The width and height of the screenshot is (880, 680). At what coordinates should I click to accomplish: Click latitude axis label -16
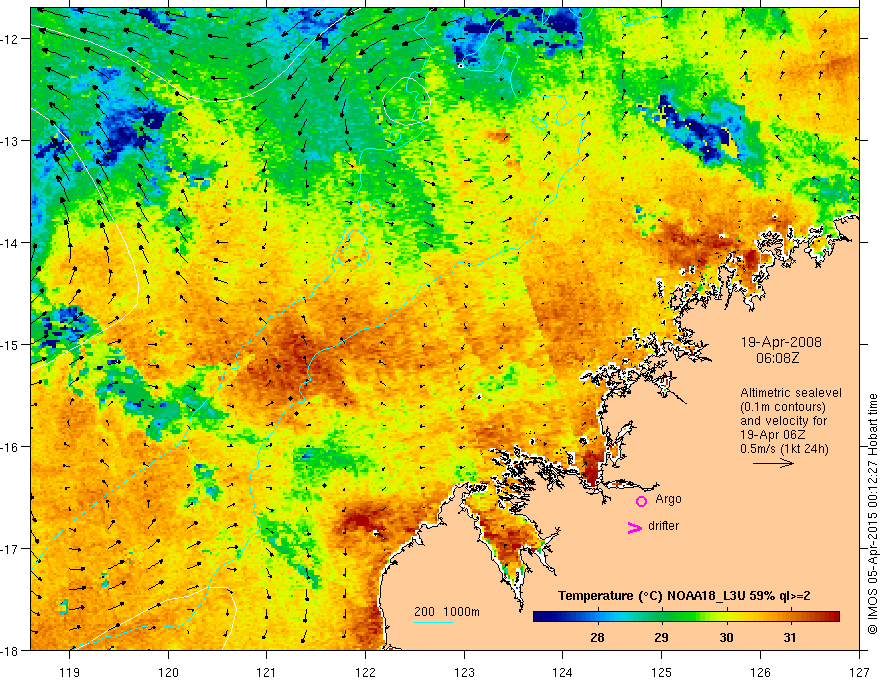click(x=10, y=447)
